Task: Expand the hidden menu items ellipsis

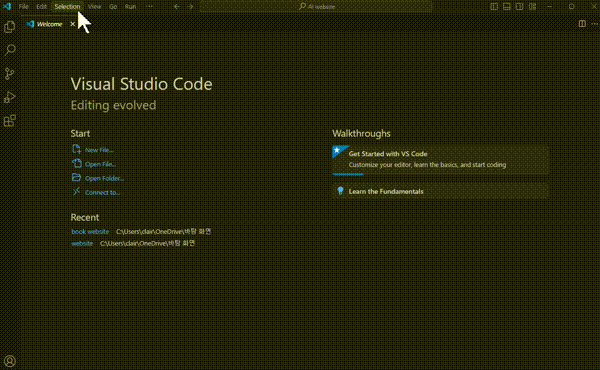Action: 150,7
